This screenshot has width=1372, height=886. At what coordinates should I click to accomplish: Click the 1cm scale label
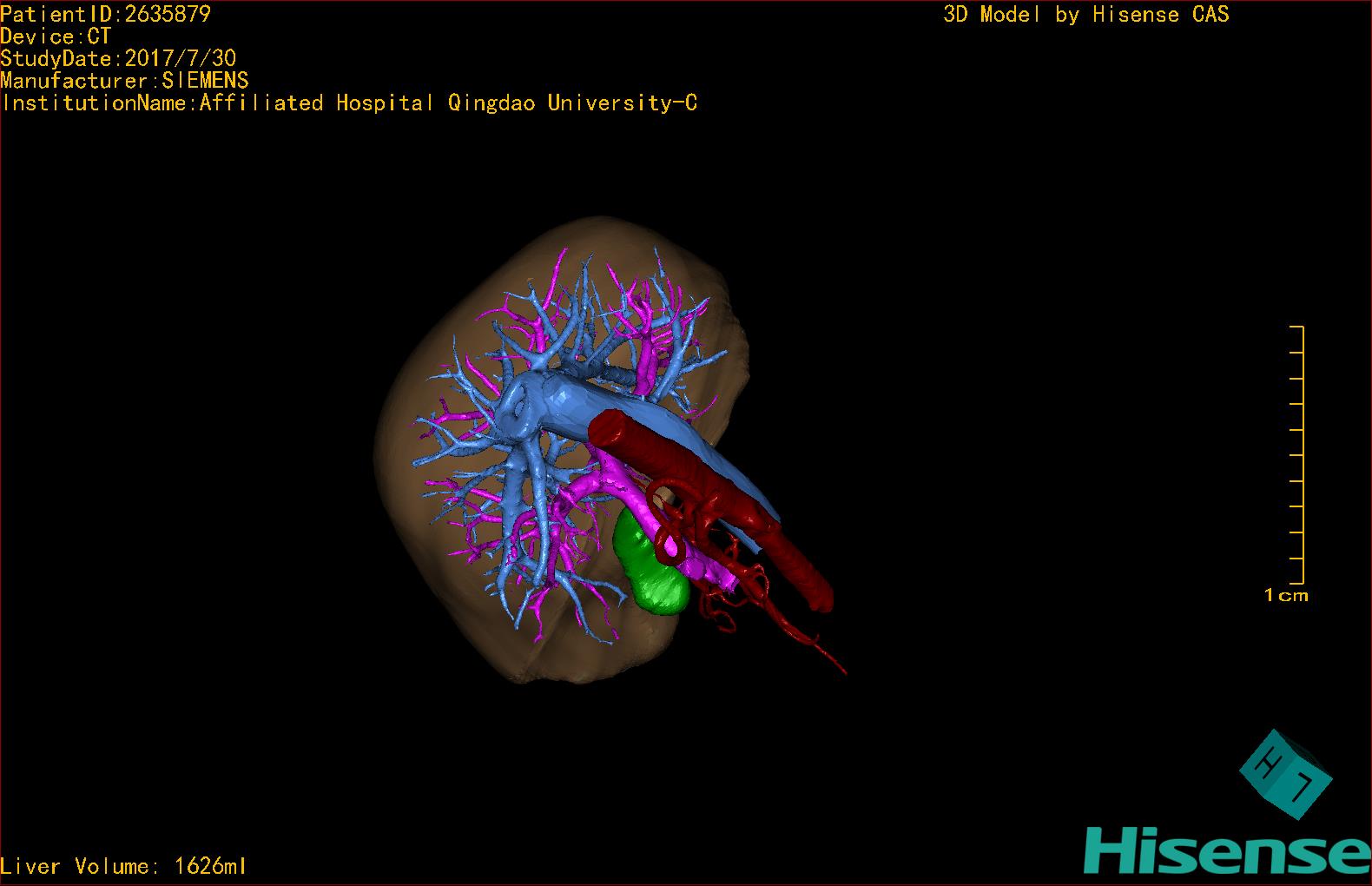coord(1286,595)
